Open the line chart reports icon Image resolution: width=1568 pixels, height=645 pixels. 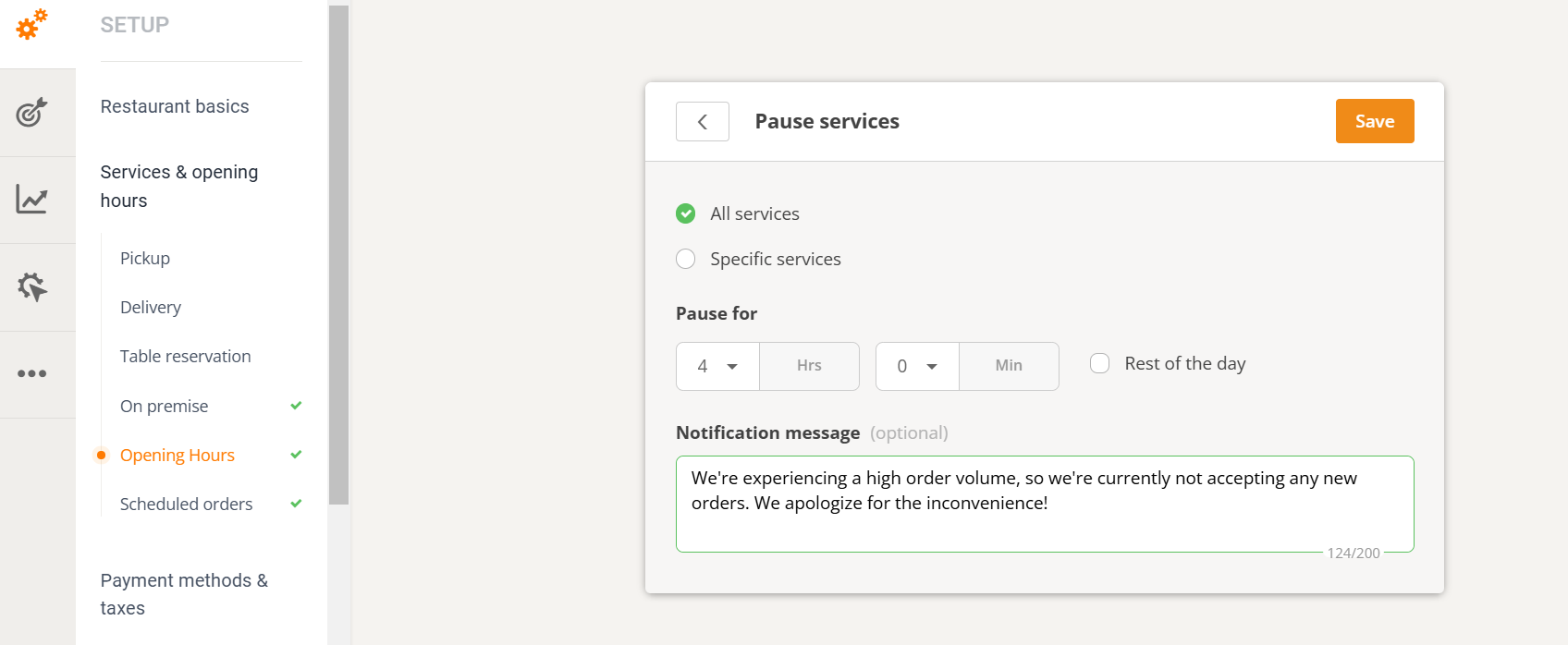coord(32,200)
